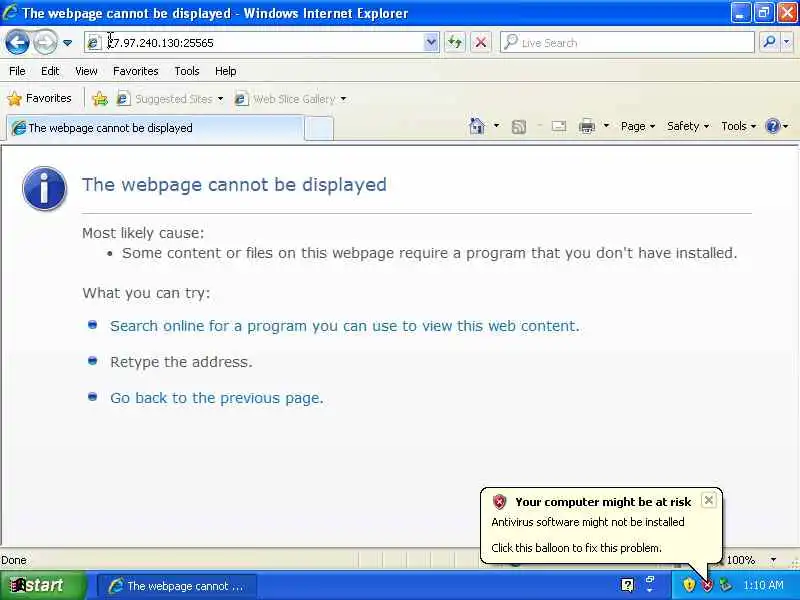
Task: Click the Favorites star button
Action: [40, 98]
